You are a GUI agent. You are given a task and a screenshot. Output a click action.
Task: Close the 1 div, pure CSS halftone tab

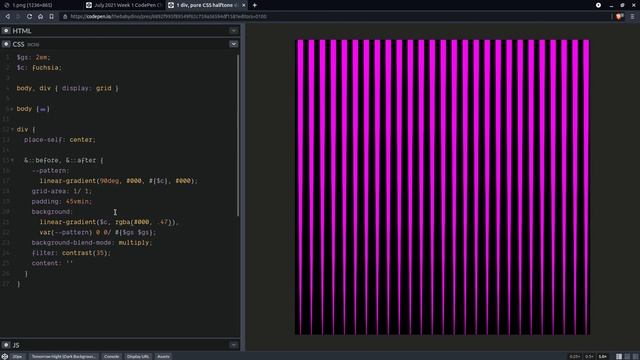tap(244, 5)
